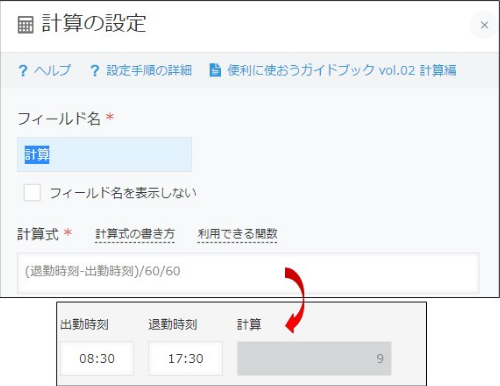Click the フィールド名を表示しない label text
Image resolution: width=500 pixels, height=386 pixels.
[123, 193]
